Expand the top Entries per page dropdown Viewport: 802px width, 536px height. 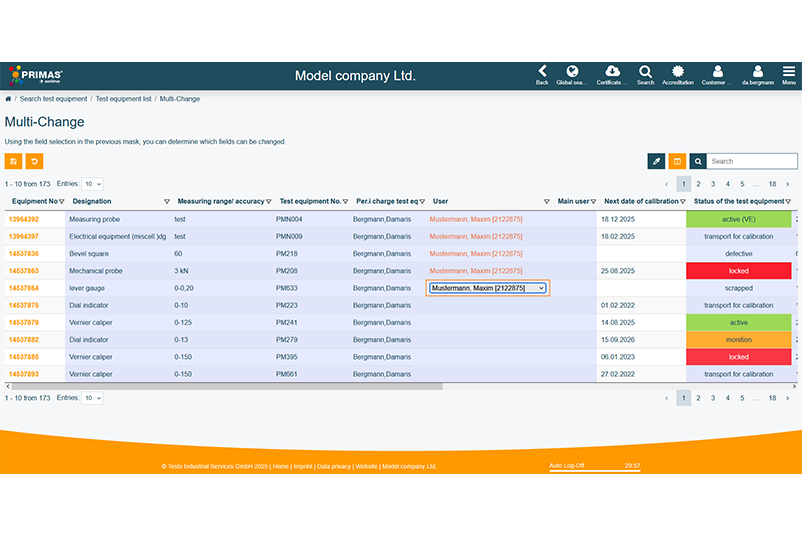(x=93, y=184)
